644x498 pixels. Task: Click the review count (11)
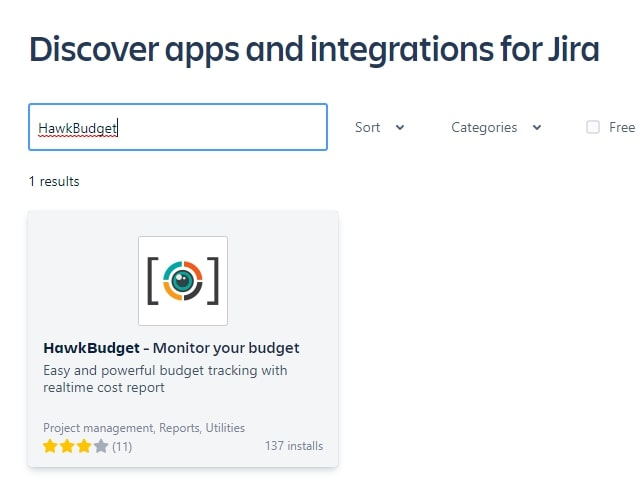point(122,446)
